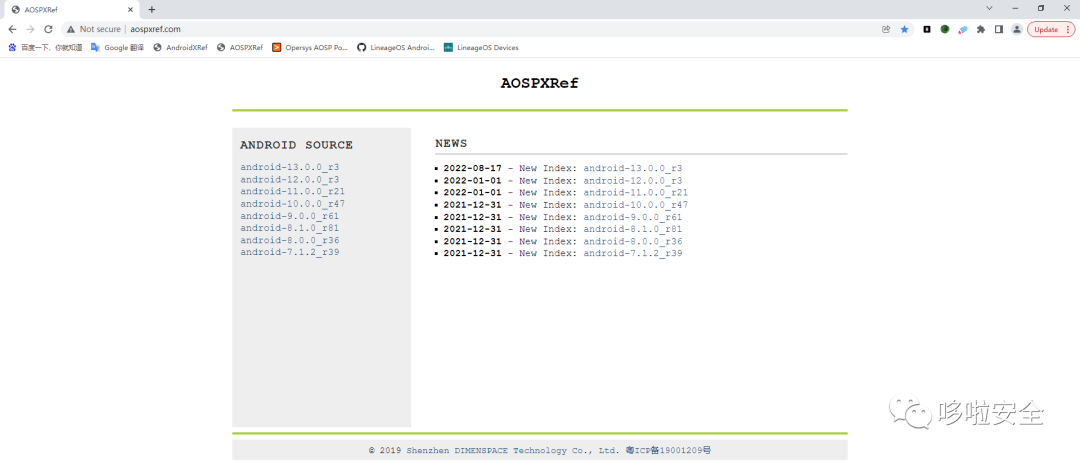
Task: Open the LineageOS Android GitHub bookmark
Action: (396, 48)
